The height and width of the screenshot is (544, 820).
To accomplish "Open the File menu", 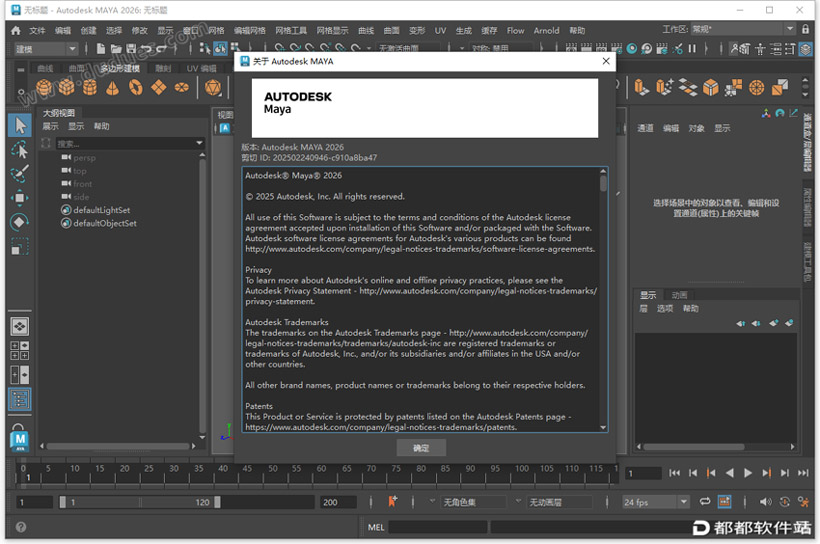I will point(37,31).
